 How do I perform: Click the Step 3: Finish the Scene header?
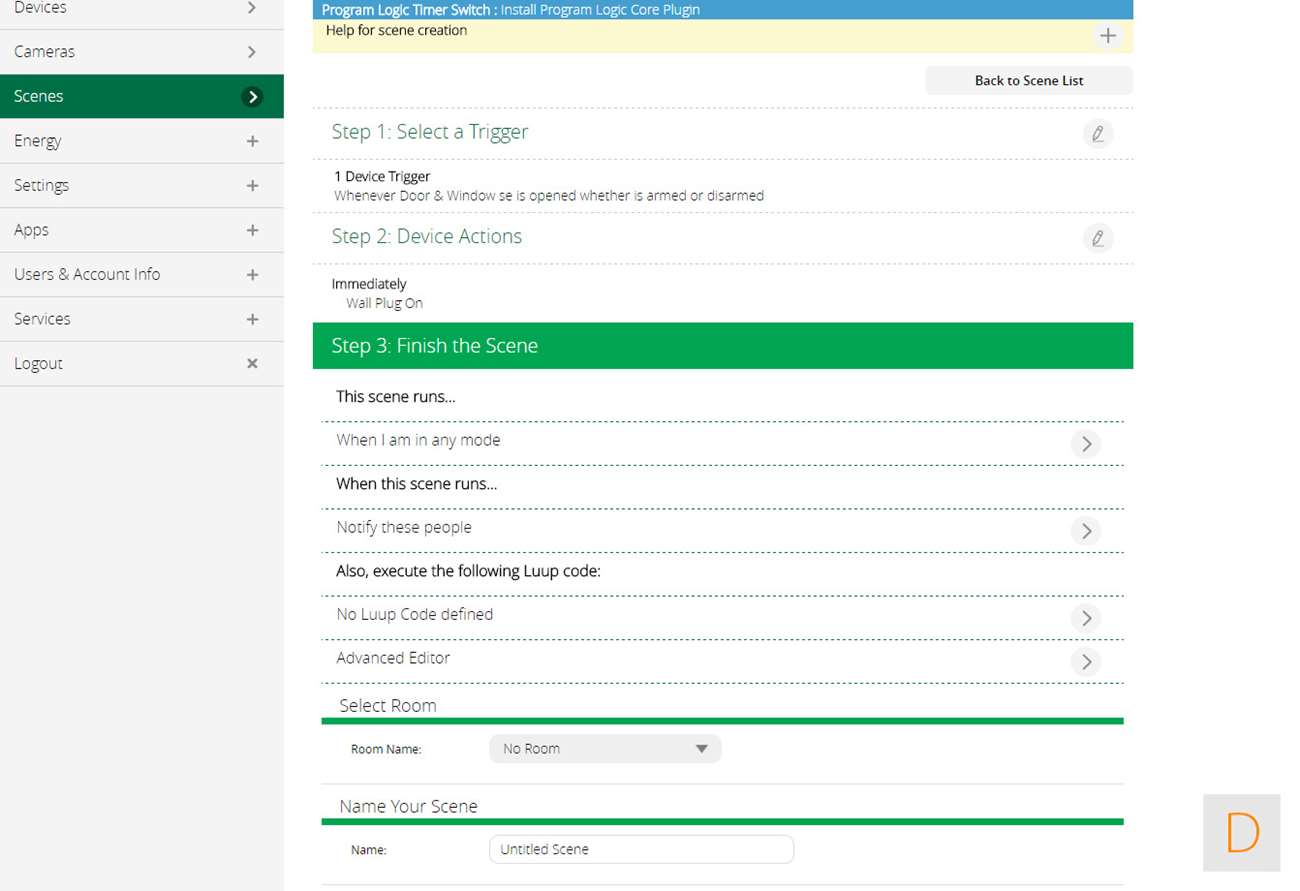(722, 346)
